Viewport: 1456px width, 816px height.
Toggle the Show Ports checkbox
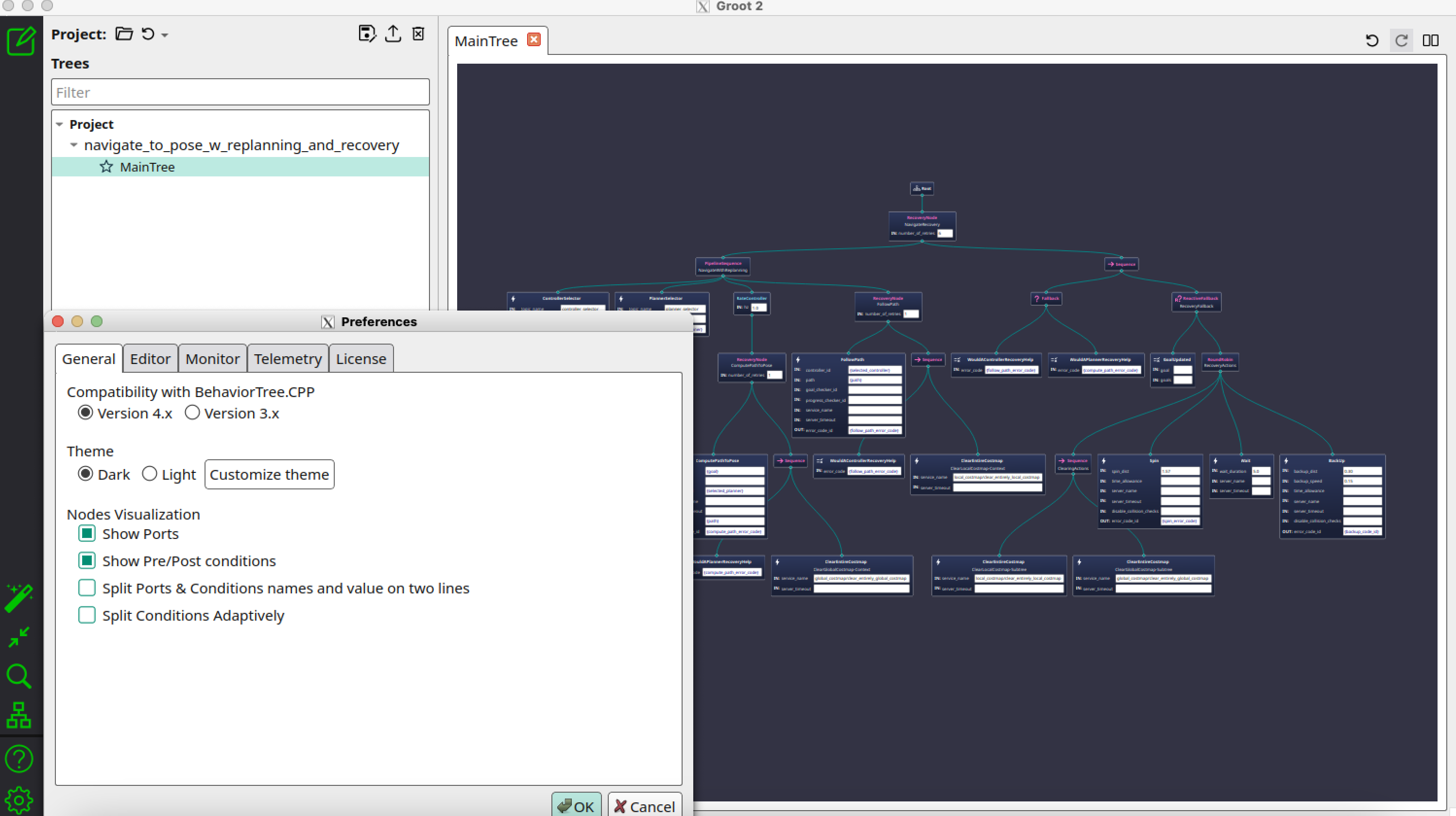click(87, 533)
